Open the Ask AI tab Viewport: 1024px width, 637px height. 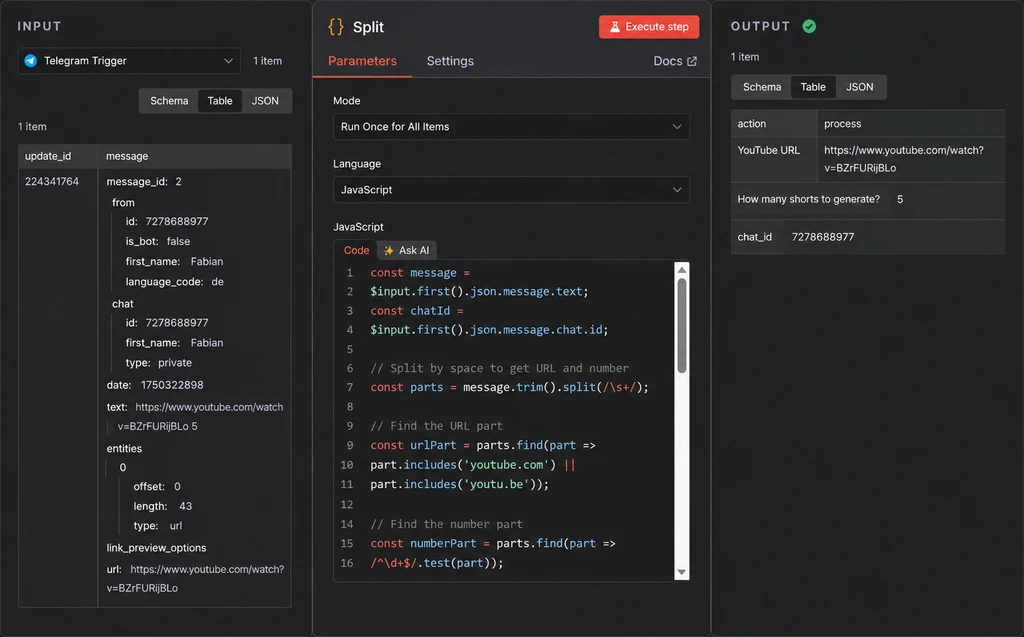tap(407, 250)
